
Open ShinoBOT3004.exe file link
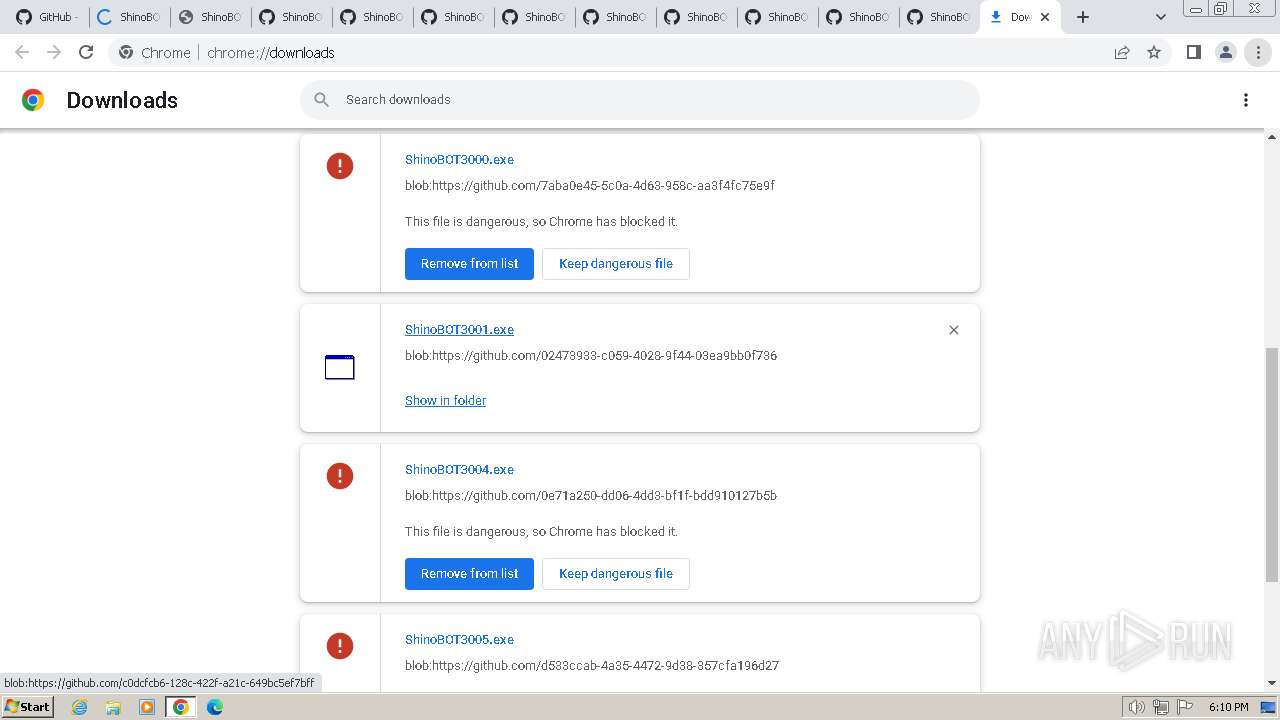pos(459,469)
